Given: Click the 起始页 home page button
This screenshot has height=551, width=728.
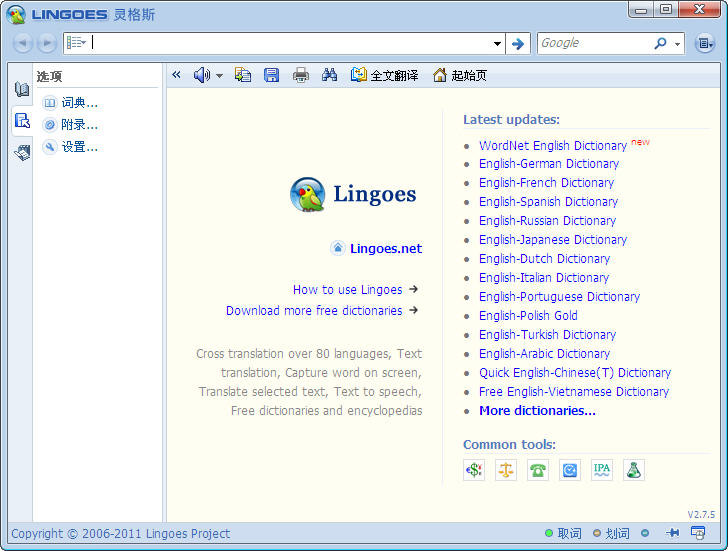Looking at the screenshot, I should 459,75.
